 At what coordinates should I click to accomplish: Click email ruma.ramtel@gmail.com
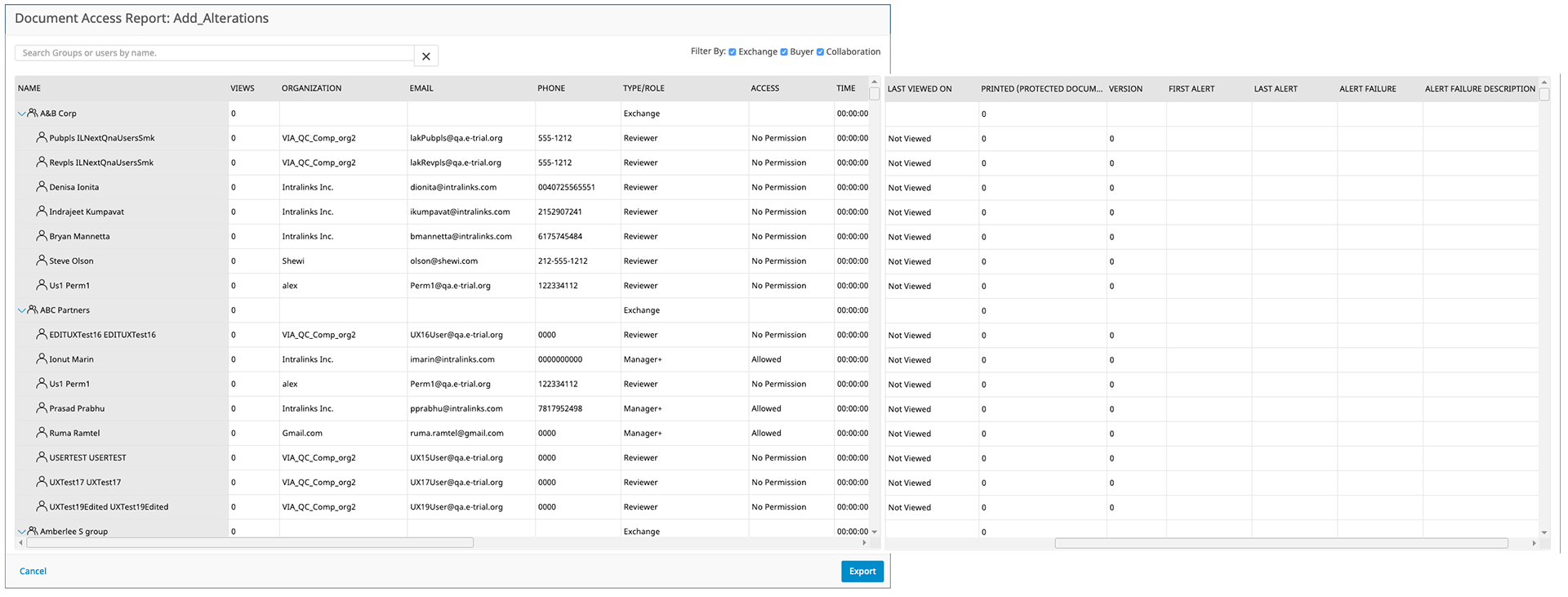[x=457, y=434]
